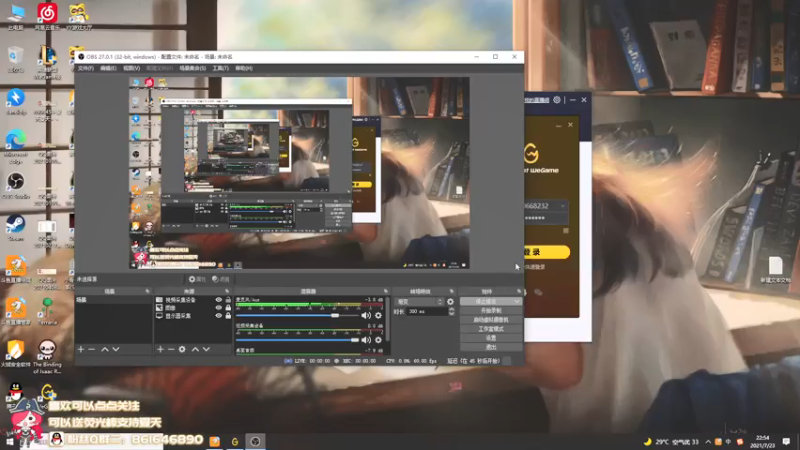This screenshot has height=450, width=800.
Task: Open the scene transition type dropdown
Action: pos(419,302)
